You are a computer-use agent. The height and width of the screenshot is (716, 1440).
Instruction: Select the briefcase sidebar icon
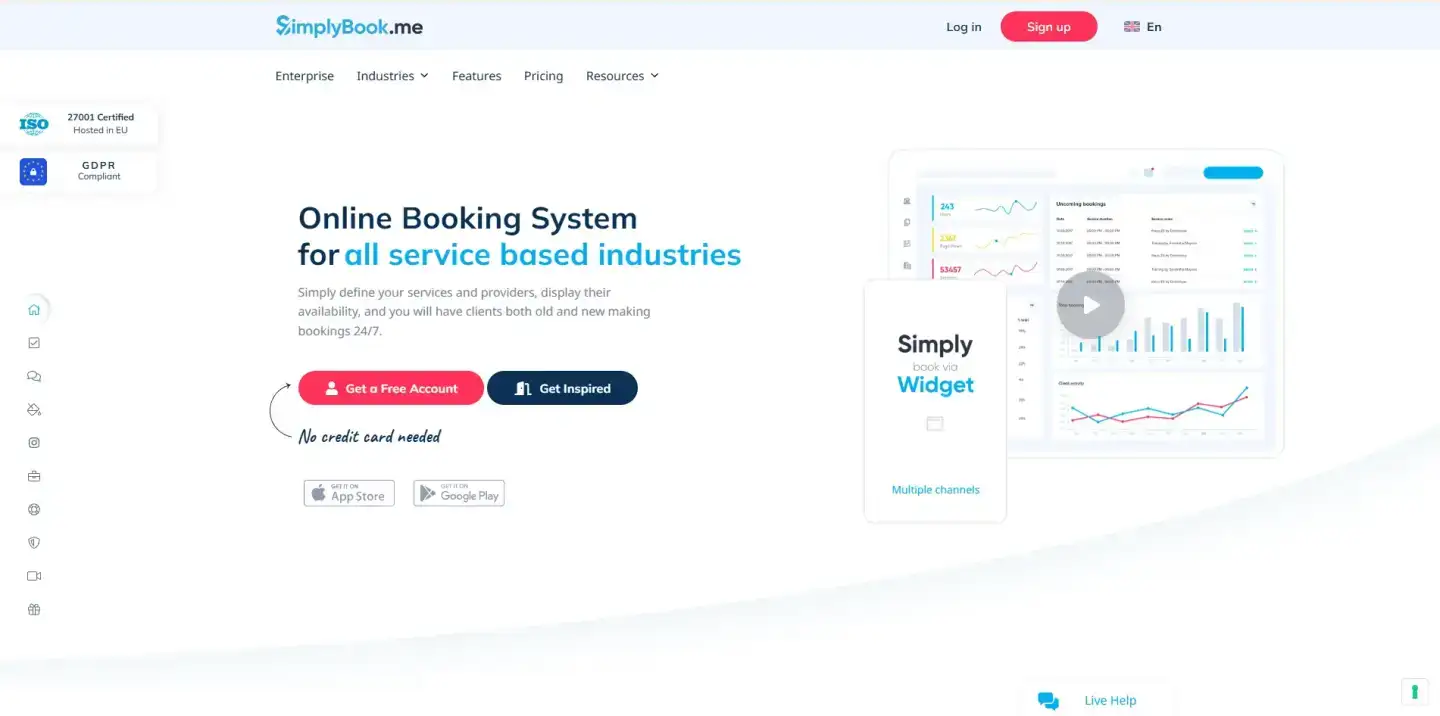pos(34,476)
